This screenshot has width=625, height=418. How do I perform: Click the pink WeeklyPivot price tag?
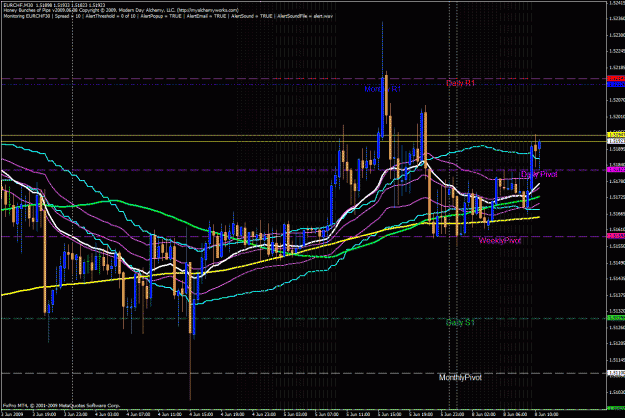pyautogui.click(x=615, y=236)
